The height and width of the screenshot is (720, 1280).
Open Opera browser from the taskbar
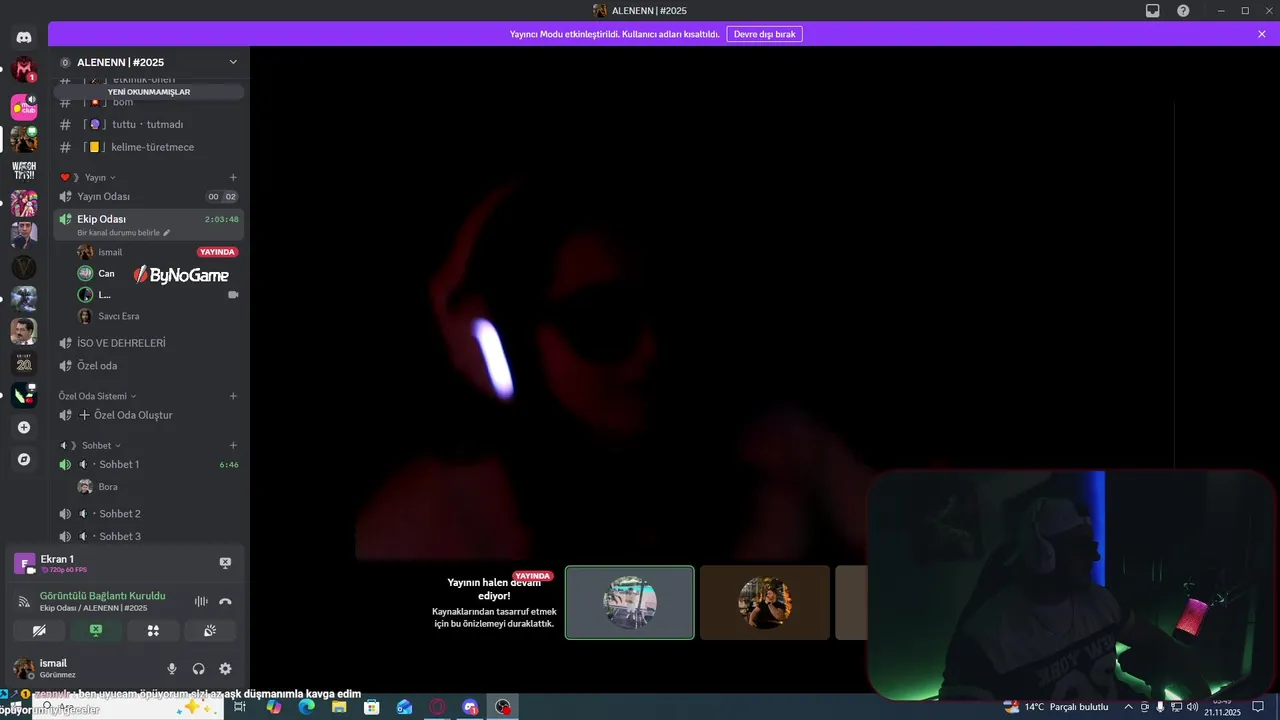[x=437, y=707]
